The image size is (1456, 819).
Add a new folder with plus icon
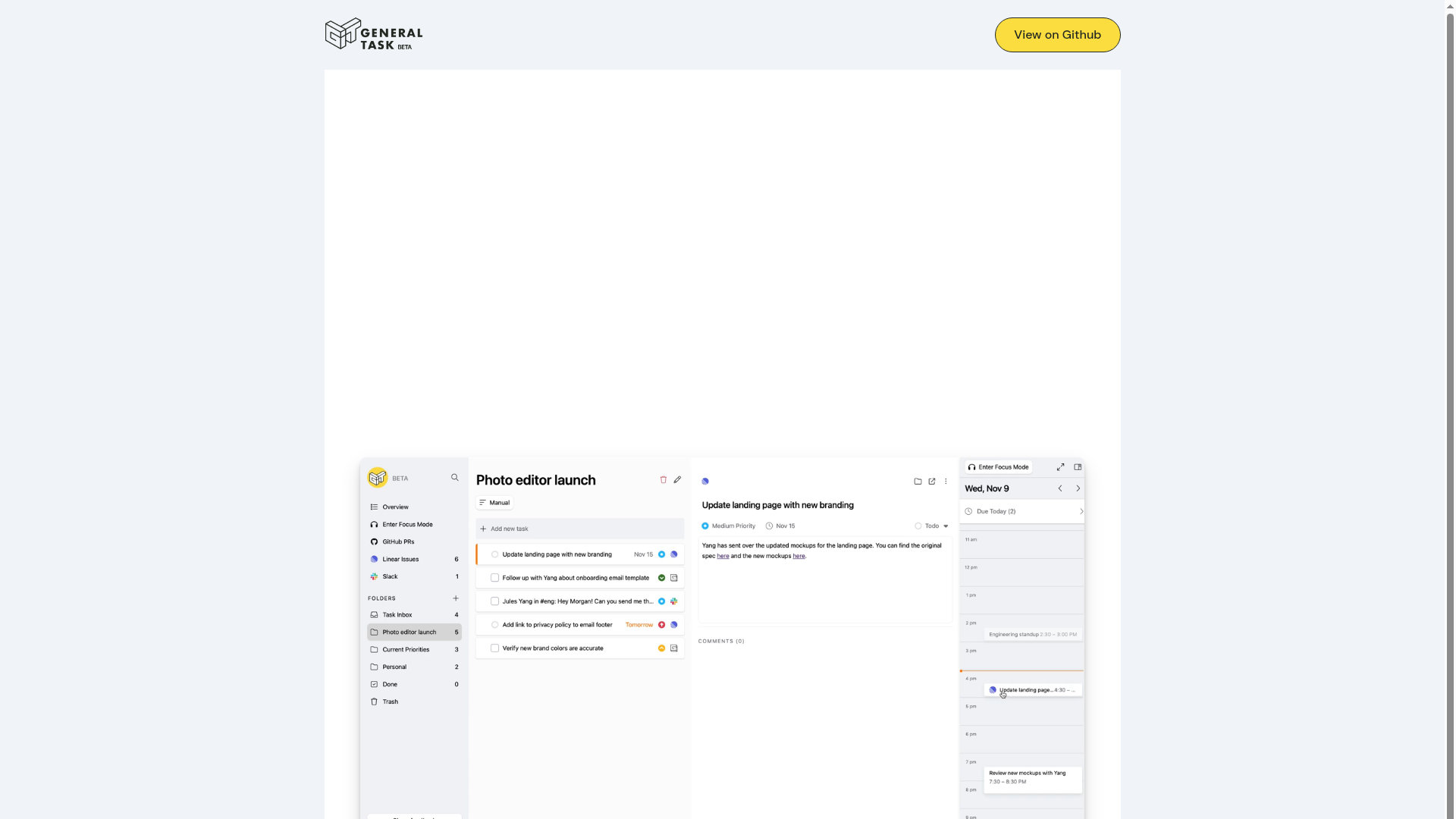tap(456, 598)
